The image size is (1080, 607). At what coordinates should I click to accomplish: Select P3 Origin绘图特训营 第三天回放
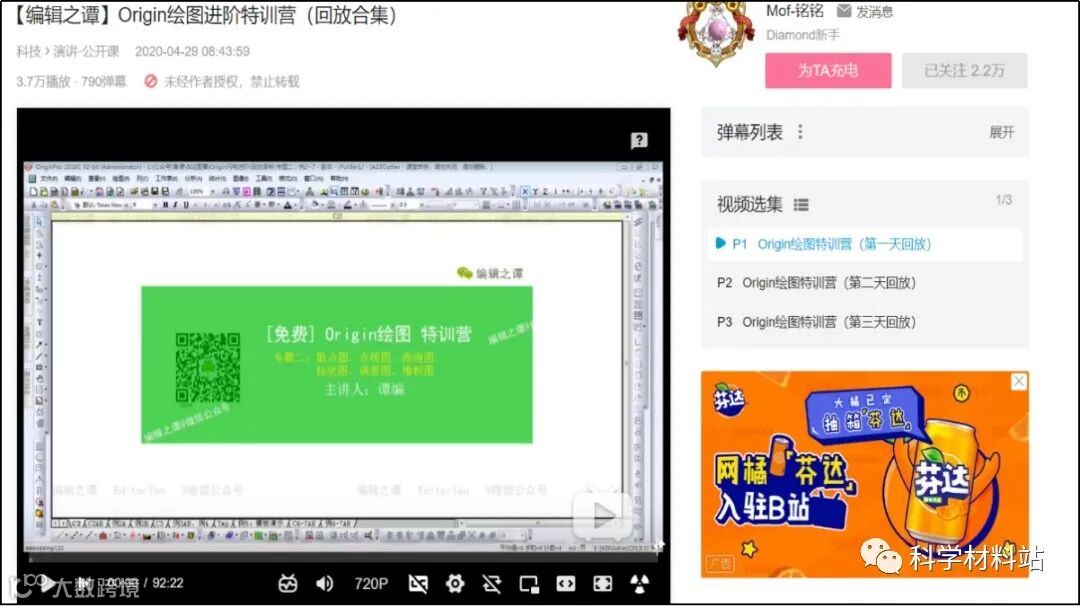(865, 322)
